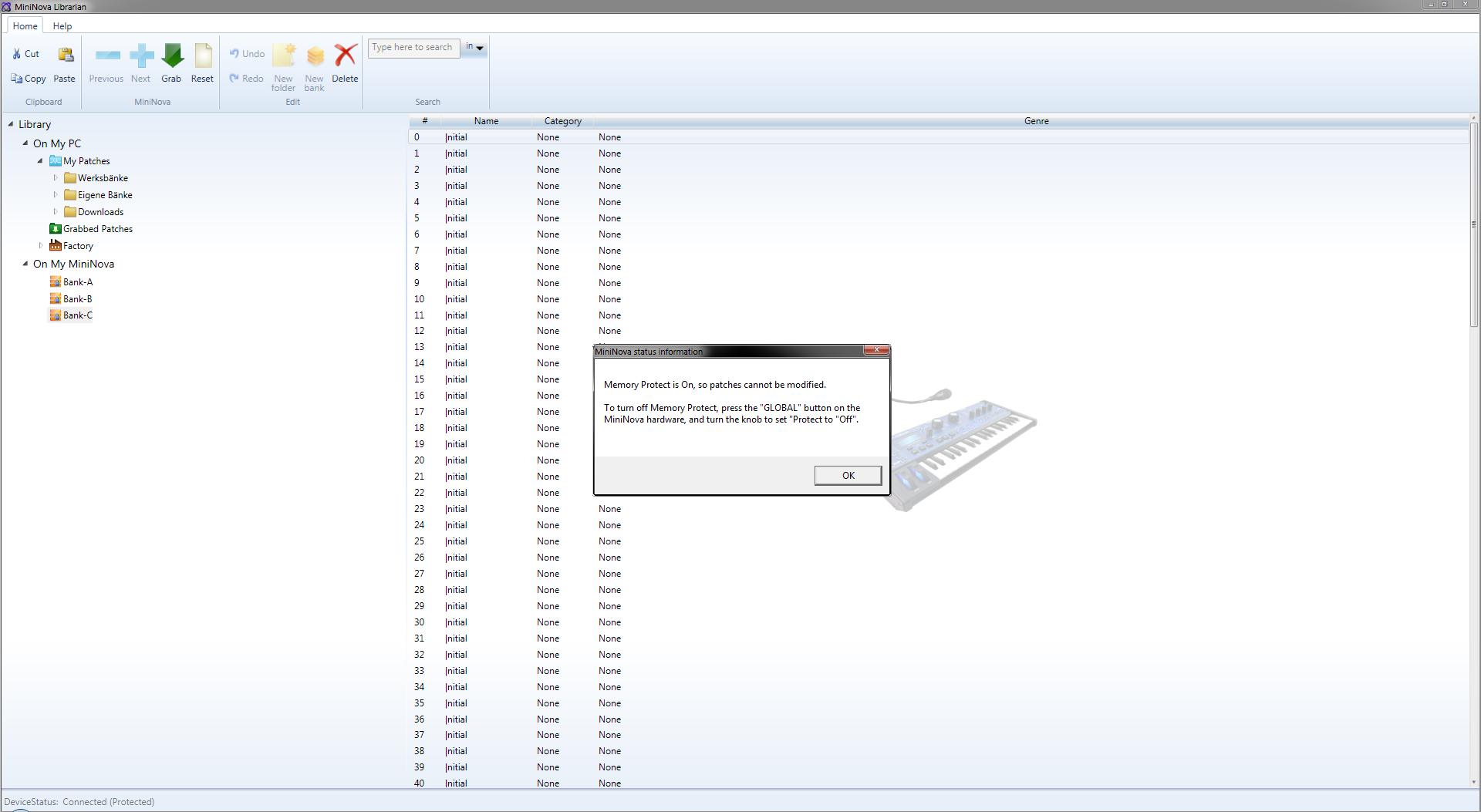Expand the Downloads folder

[x=56, y=212]
